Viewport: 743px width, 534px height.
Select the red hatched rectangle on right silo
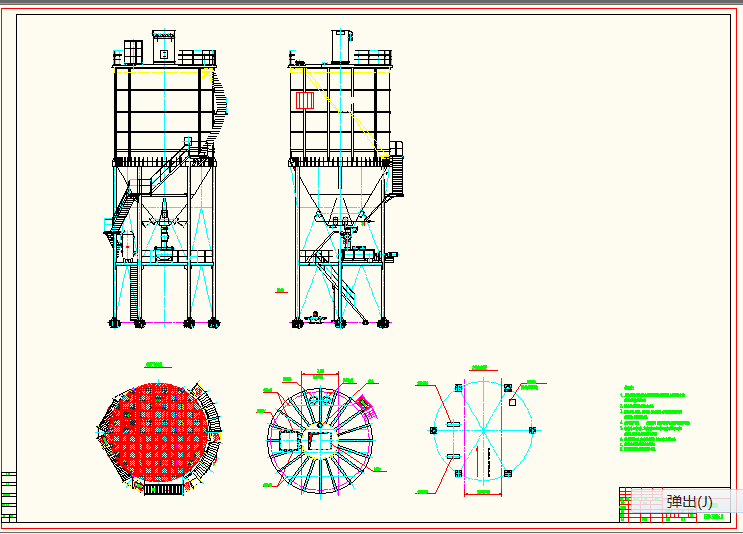[305, 100]
